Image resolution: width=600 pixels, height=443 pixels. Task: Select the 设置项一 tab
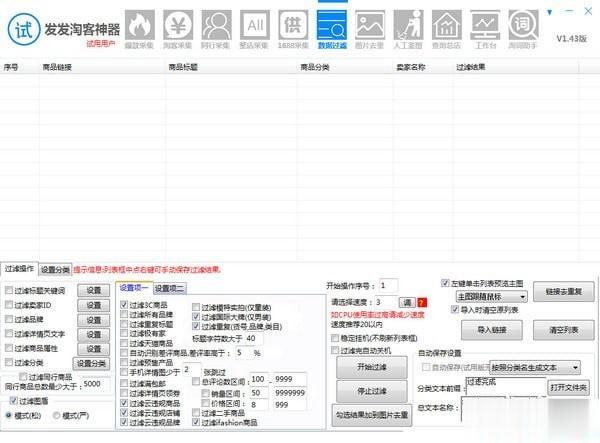click(x=134, y=288)
